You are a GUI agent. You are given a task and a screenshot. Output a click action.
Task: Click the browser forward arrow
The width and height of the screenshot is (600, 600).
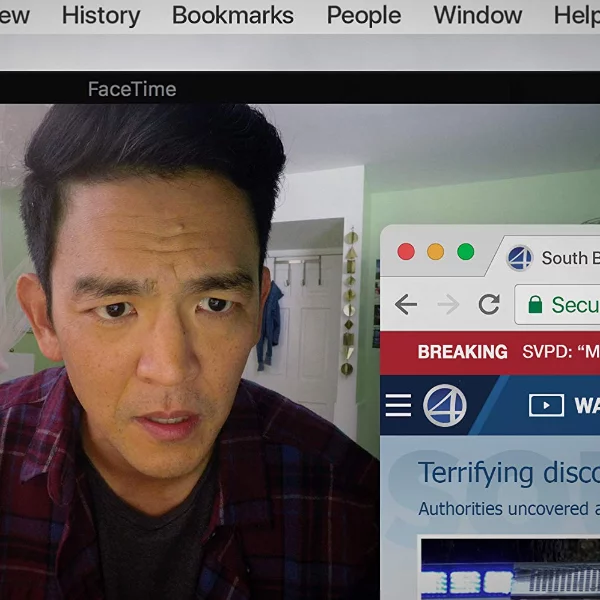(x=448, y=305)
